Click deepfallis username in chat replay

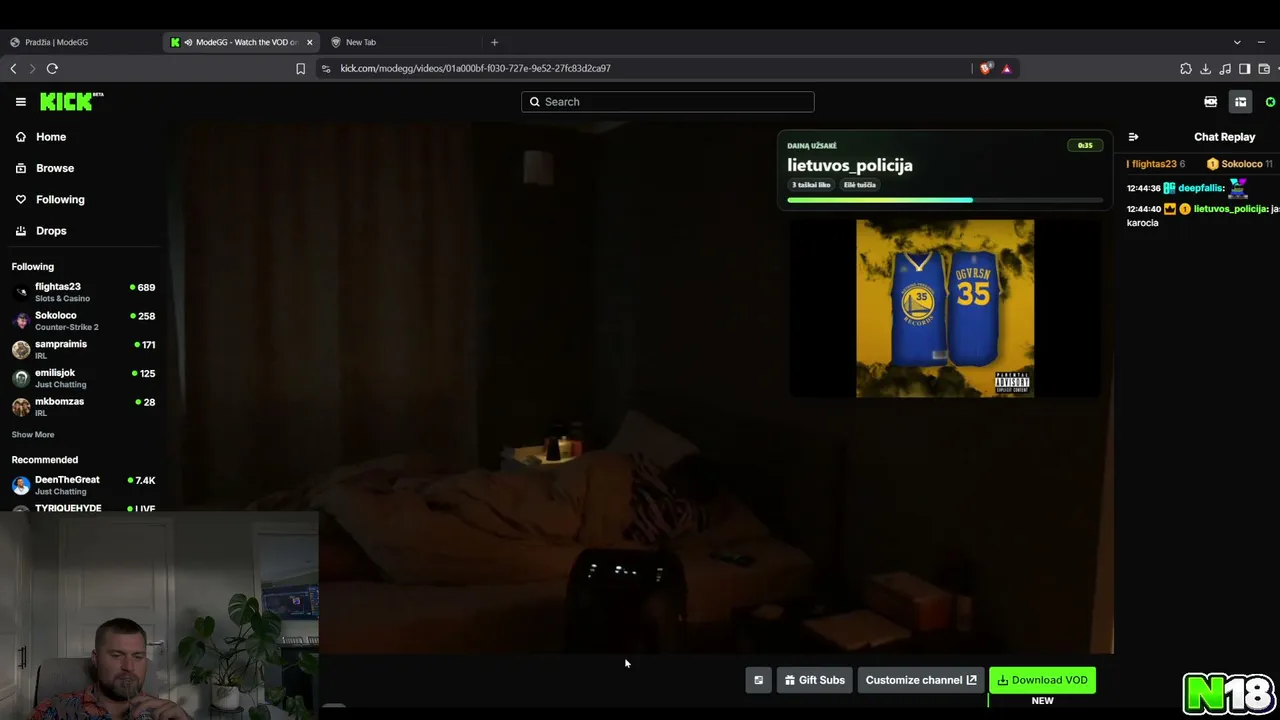(1200, 188)
